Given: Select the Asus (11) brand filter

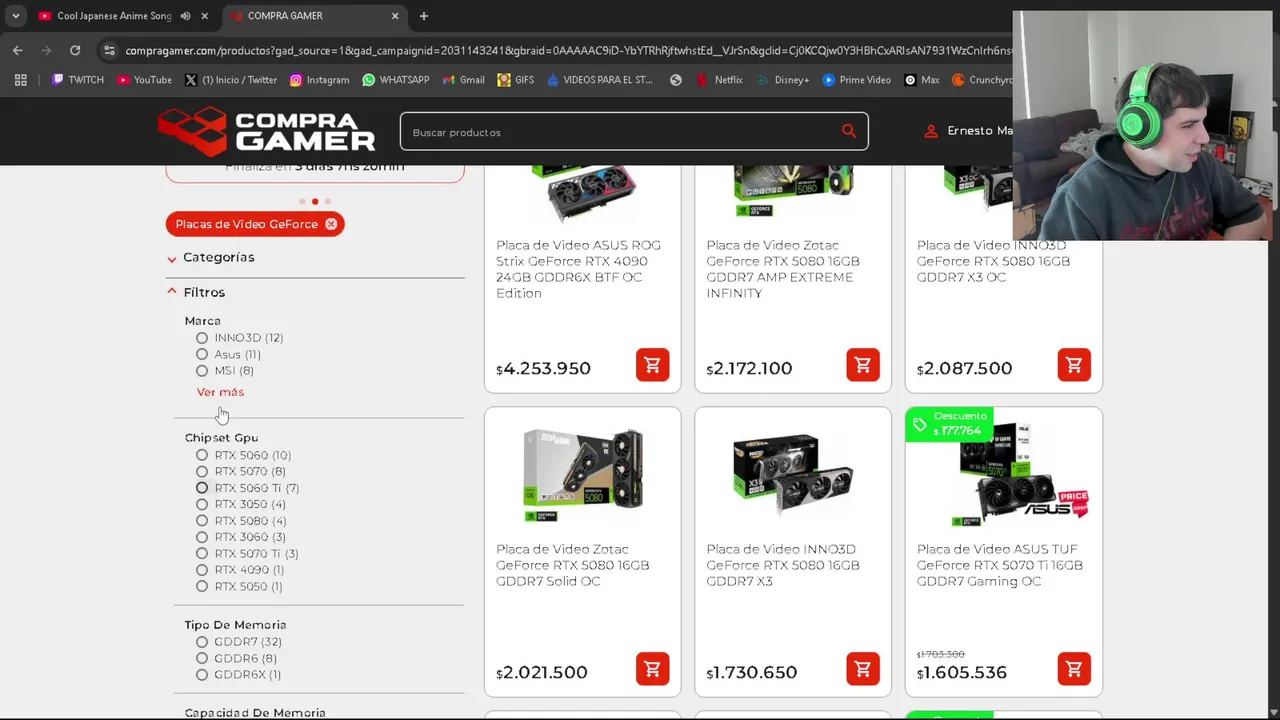Looking at the screenshot, I should pyautogui.click(x=202, y=354).
